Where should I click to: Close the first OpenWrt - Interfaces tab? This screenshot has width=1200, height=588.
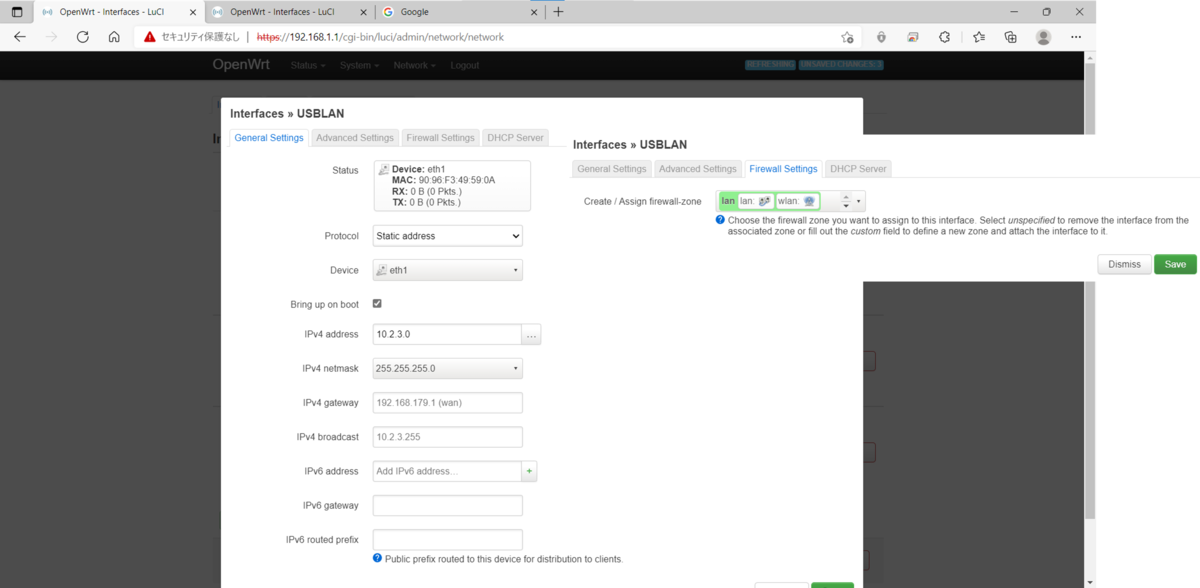pos(193,12)
